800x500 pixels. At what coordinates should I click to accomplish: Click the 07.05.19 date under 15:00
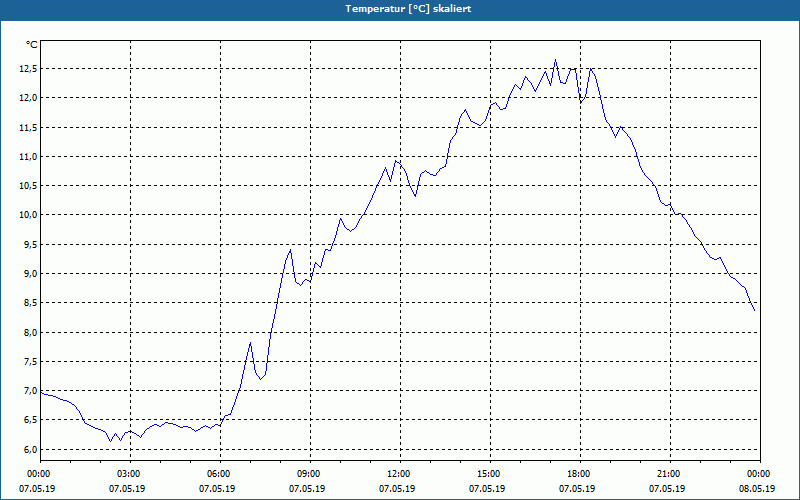tap(487, 489)
